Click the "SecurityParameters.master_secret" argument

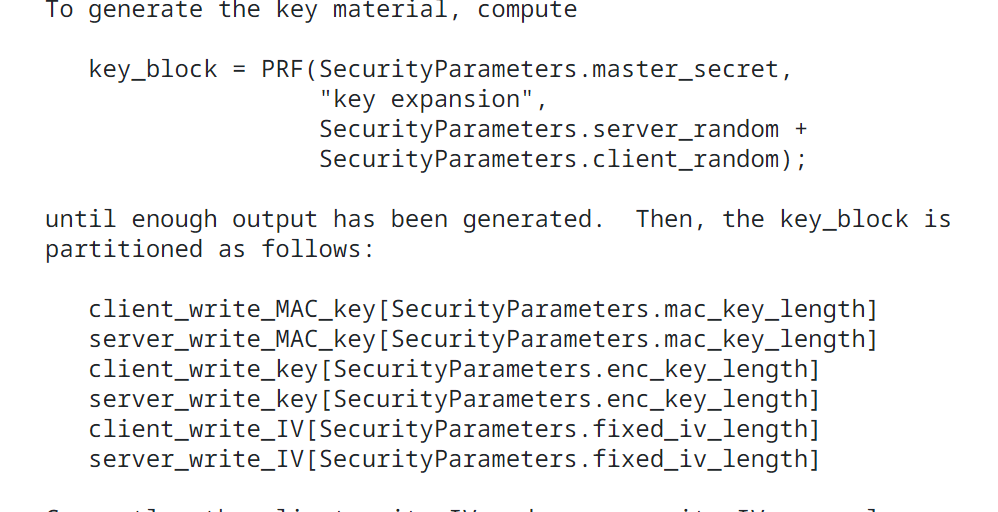[549, 69]
